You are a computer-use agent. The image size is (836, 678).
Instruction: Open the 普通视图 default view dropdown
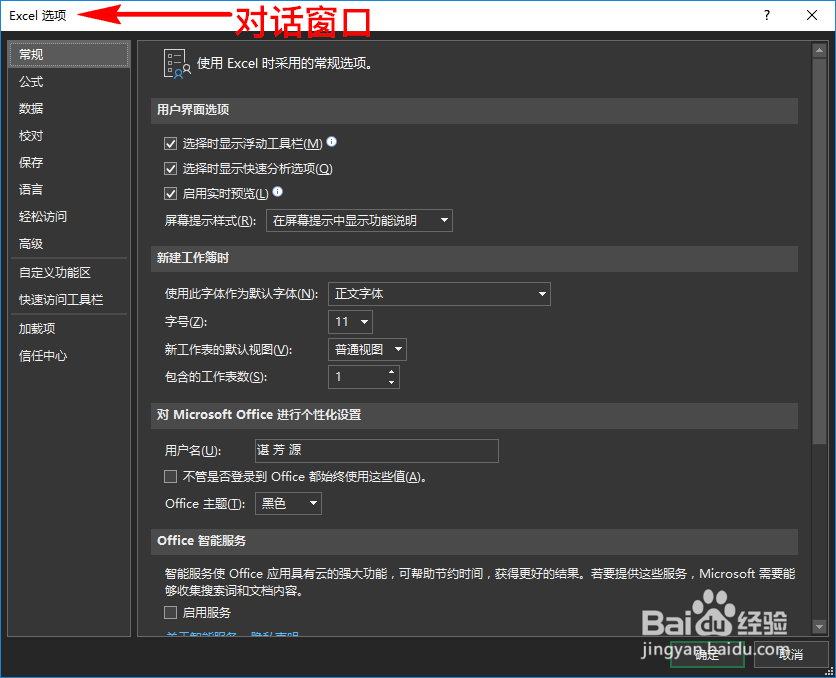click(367, 350)
